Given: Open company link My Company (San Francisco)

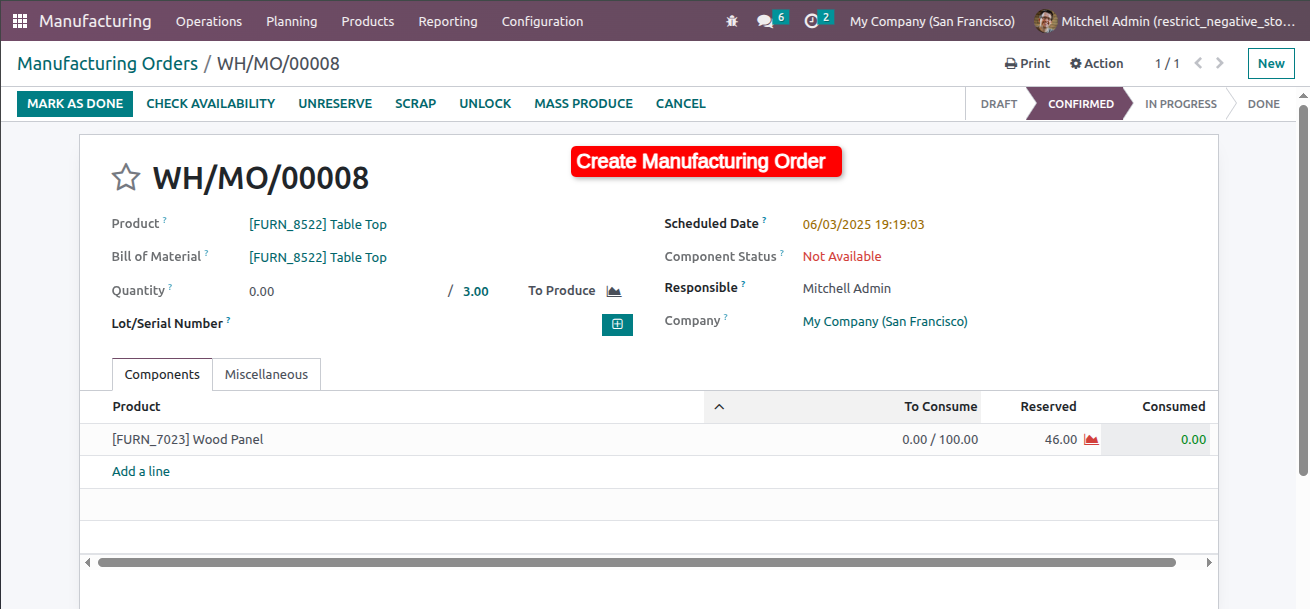Looking at the screenshot, I should tap(885, 321).
